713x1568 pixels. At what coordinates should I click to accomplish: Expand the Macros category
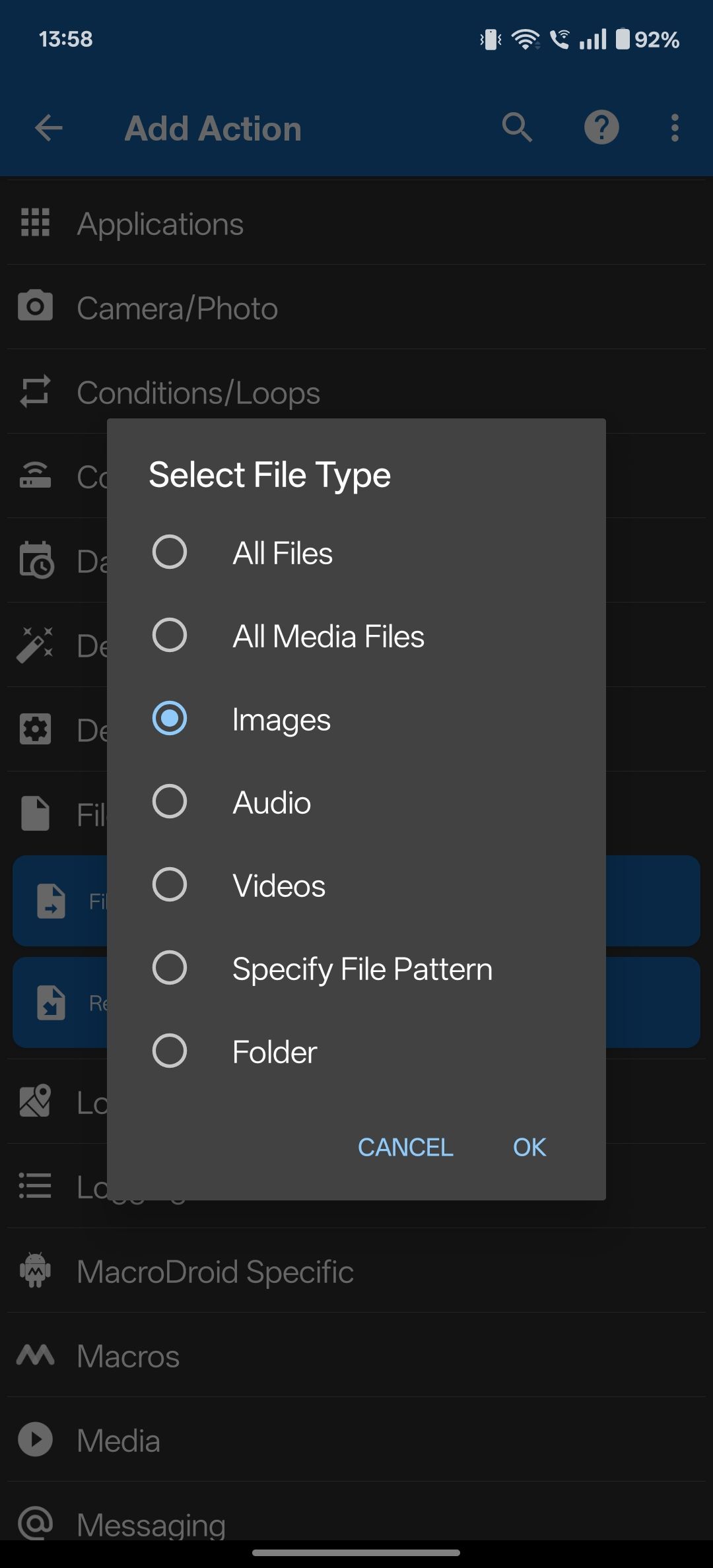coord(356,1356)
